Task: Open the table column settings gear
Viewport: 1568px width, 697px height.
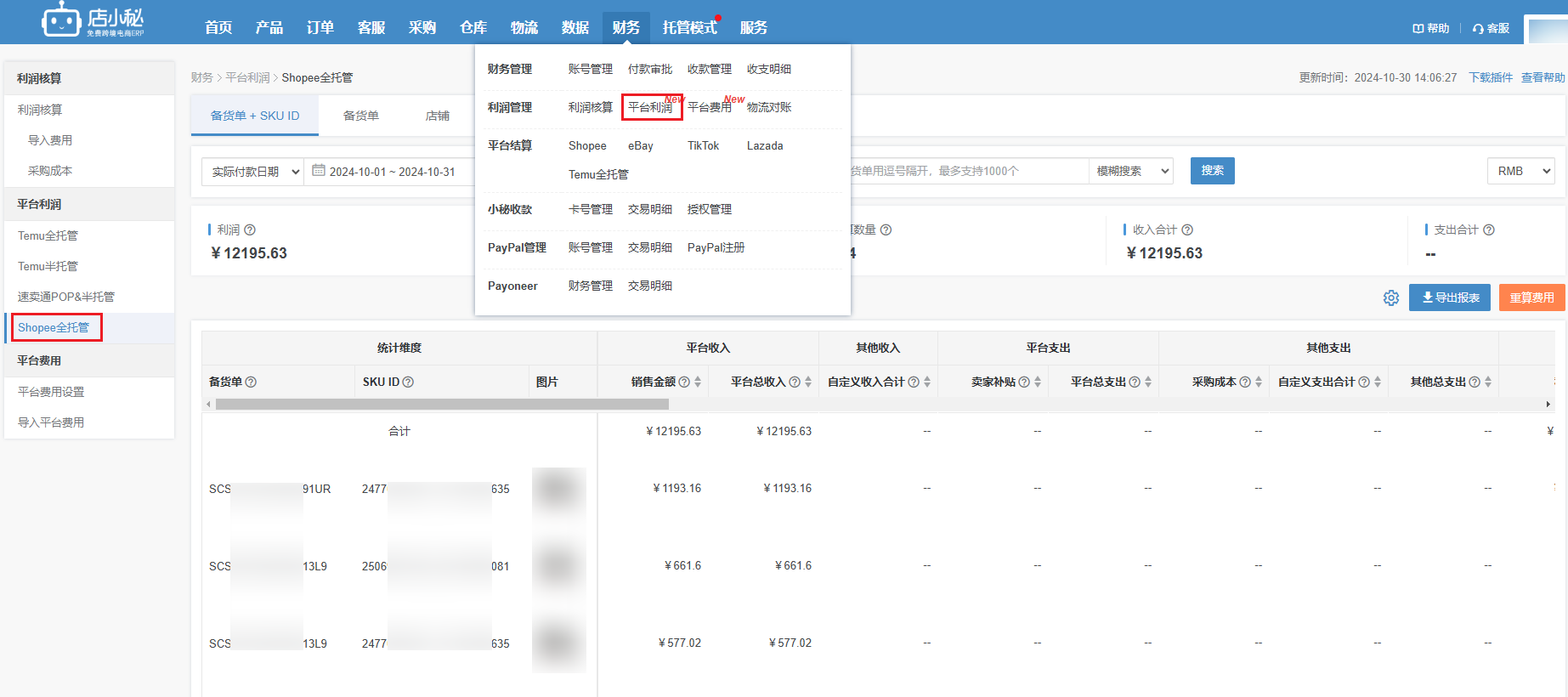Action: (x=1390, y=297)
